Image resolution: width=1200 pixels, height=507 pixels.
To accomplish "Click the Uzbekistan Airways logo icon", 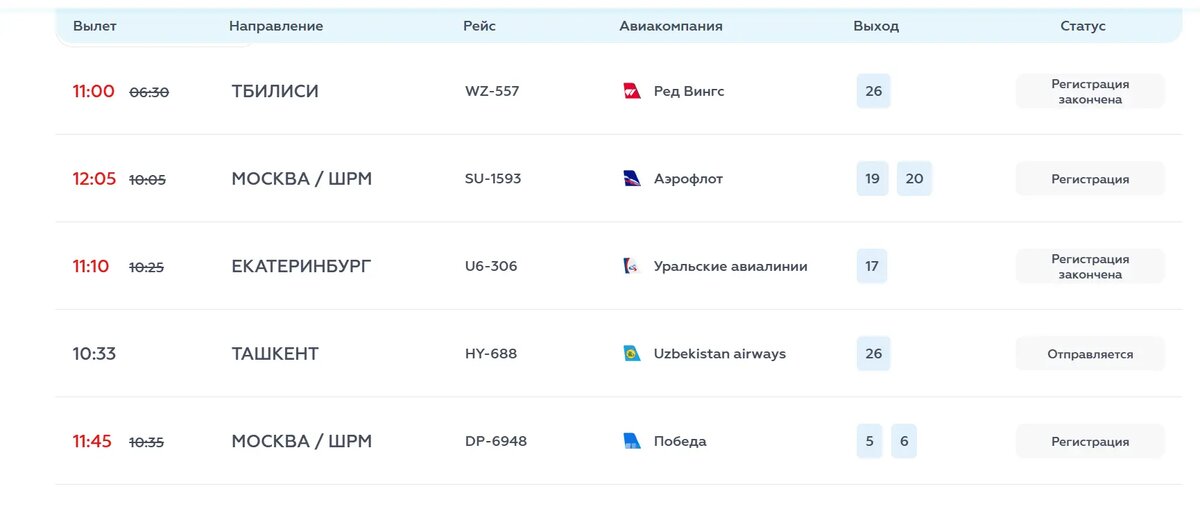I will coord(632,354).
